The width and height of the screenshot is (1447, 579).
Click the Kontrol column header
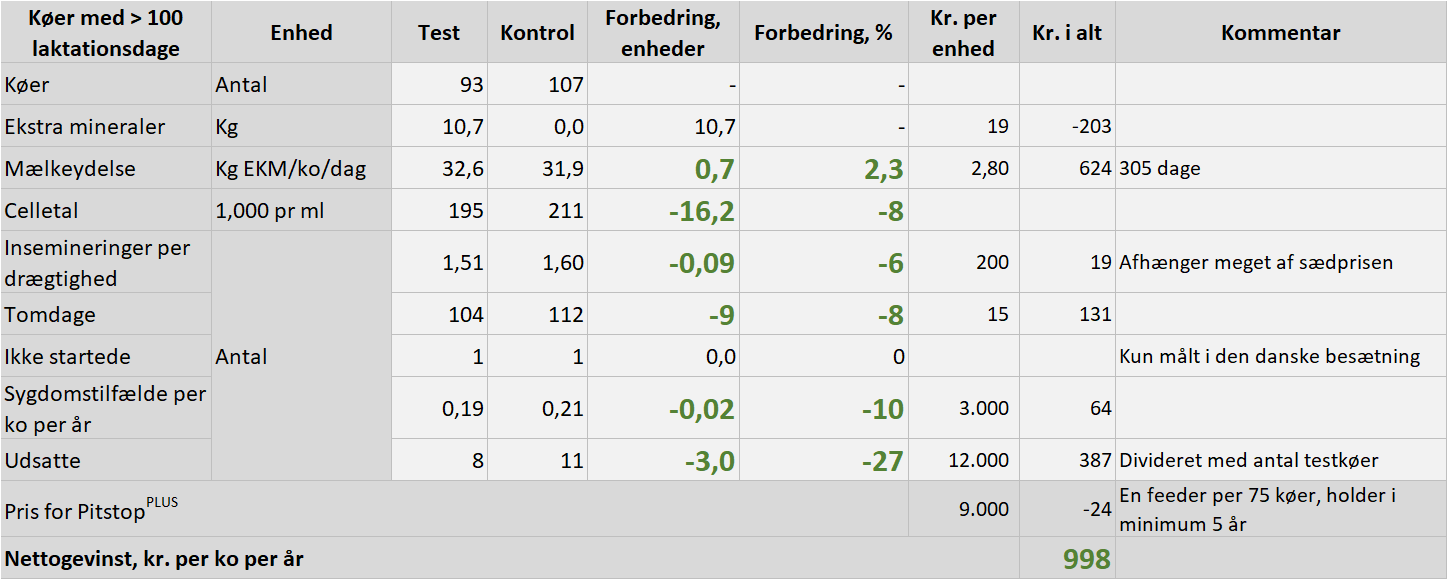[538, 33]
